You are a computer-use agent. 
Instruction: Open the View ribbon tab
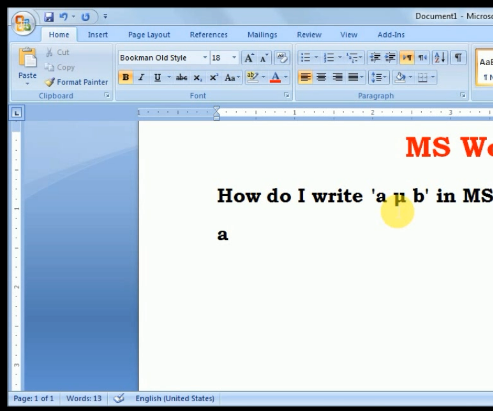(x=349, y=35)
